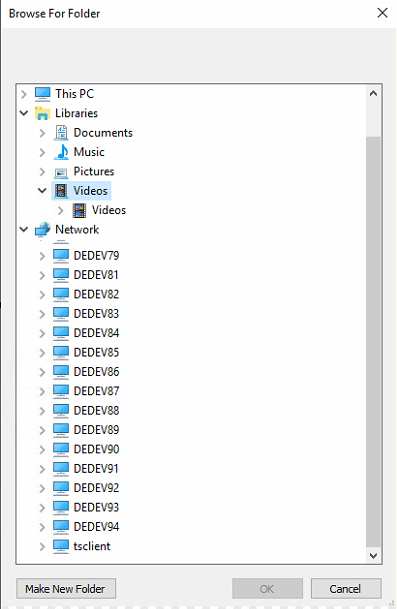Image resolution: width=397 pixels, height=609 pixels.
Task: Click the DEDEV79 computer icon
Action: pos(61,256)
